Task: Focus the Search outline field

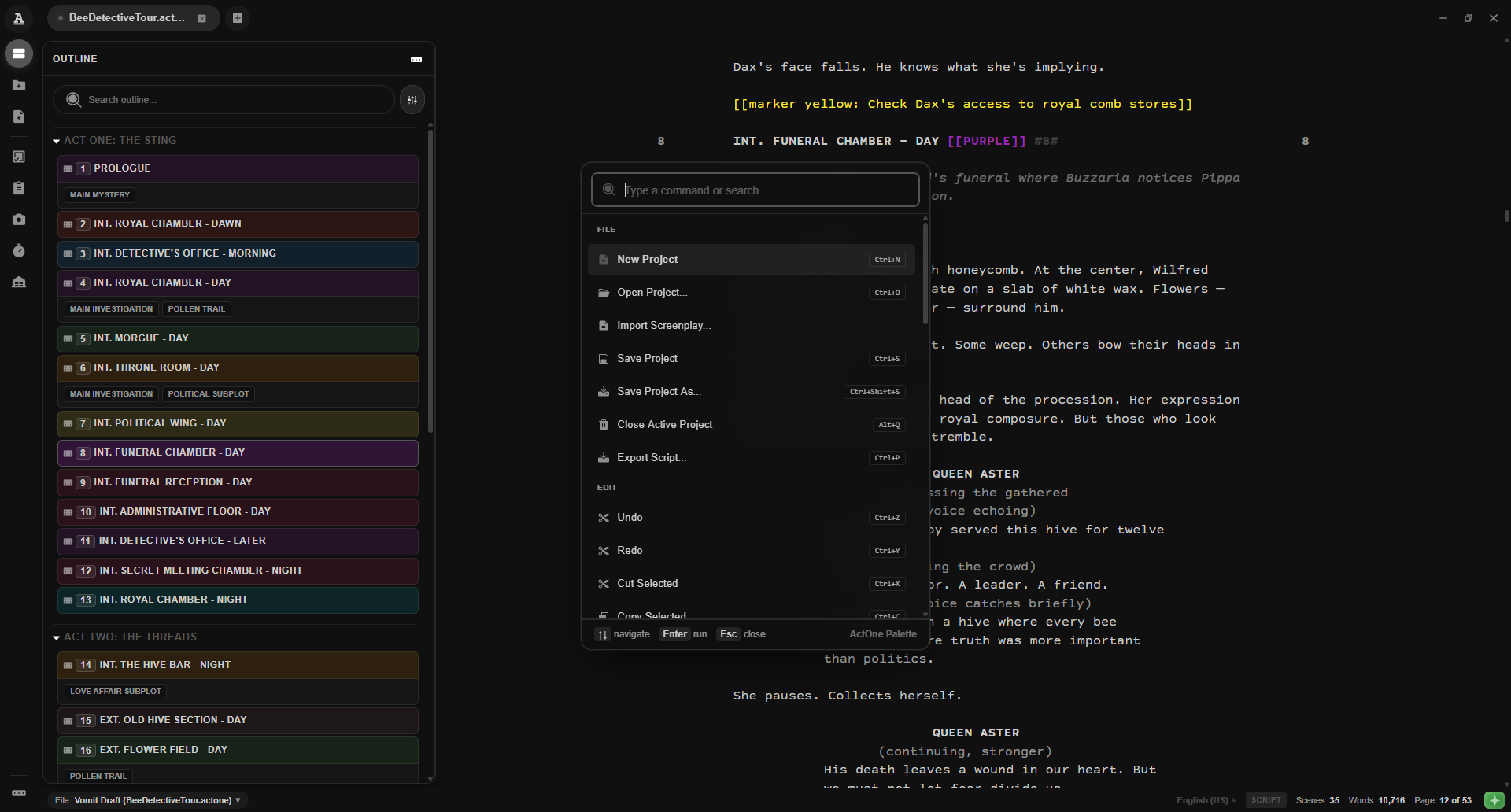Action: (x=224, y=100)
